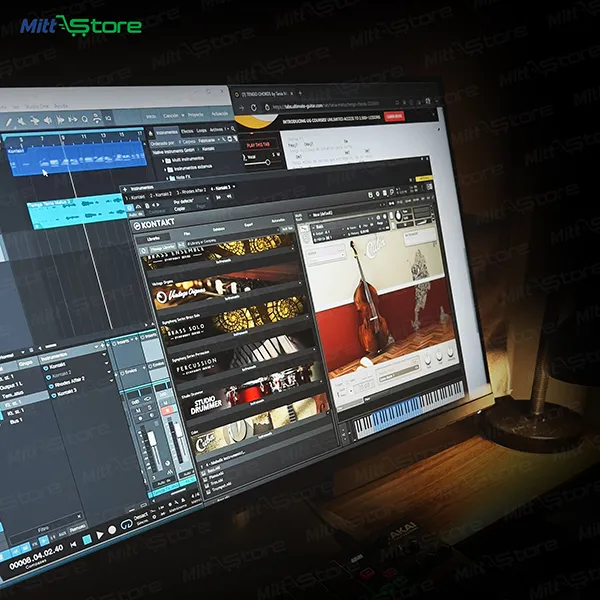Screen dimensions: 600x600
Task: Click the browser search magnifier icon
Action: click(233, 129)
